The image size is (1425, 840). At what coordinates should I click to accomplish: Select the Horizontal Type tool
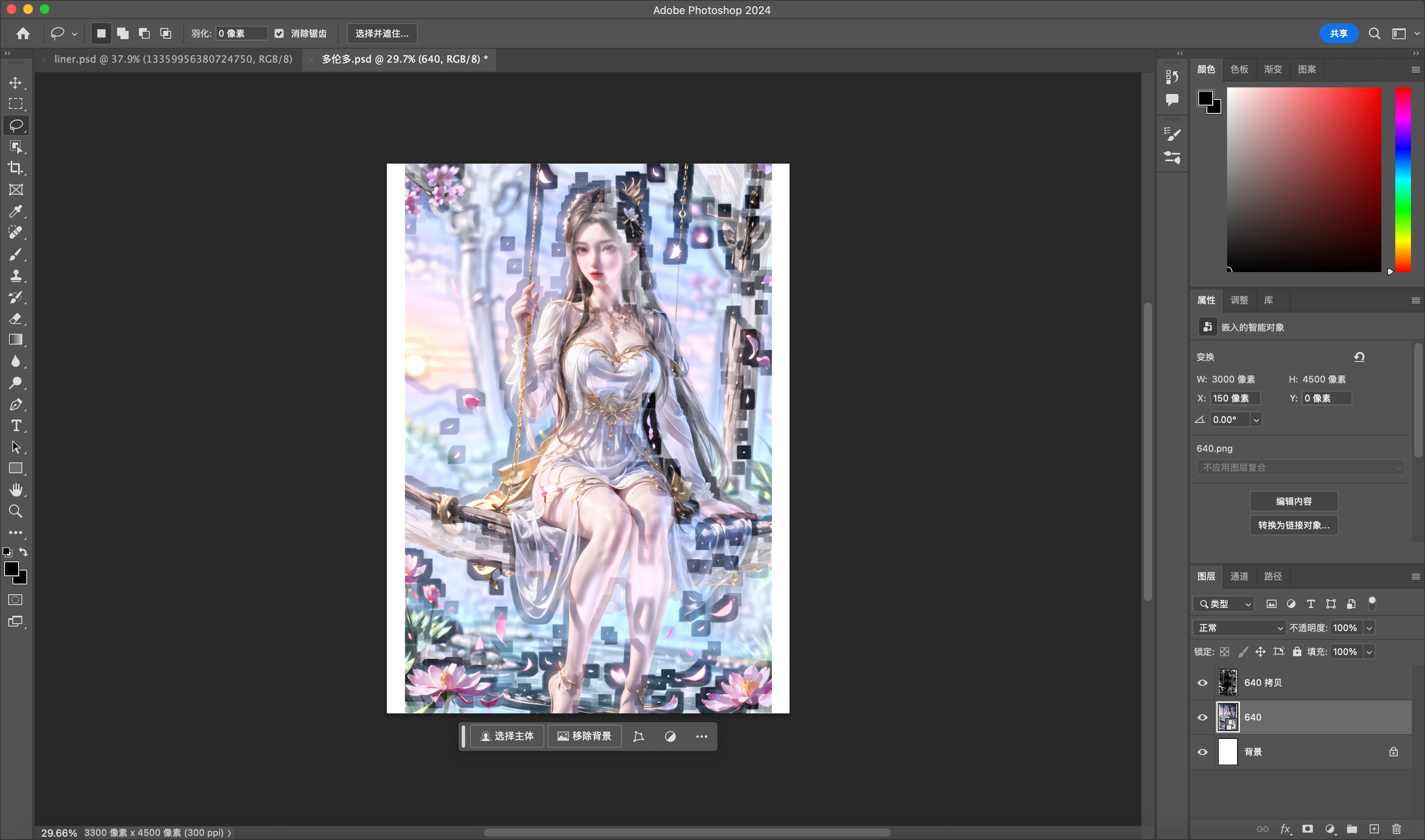point(16,426)
